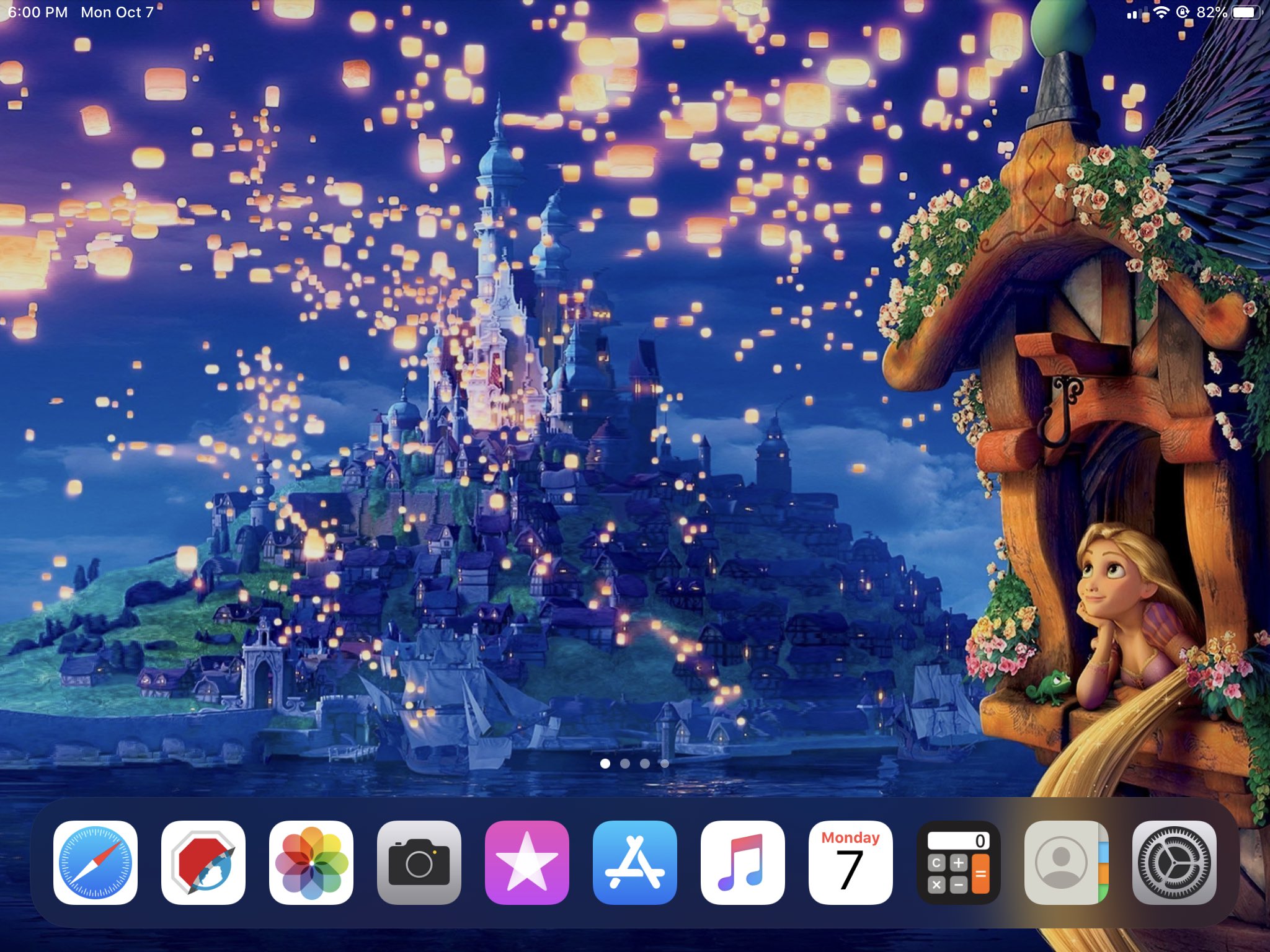The height and width of the screenshot is (952, 1270).
Task: Open the Calculator app
Action: point(959,862)
